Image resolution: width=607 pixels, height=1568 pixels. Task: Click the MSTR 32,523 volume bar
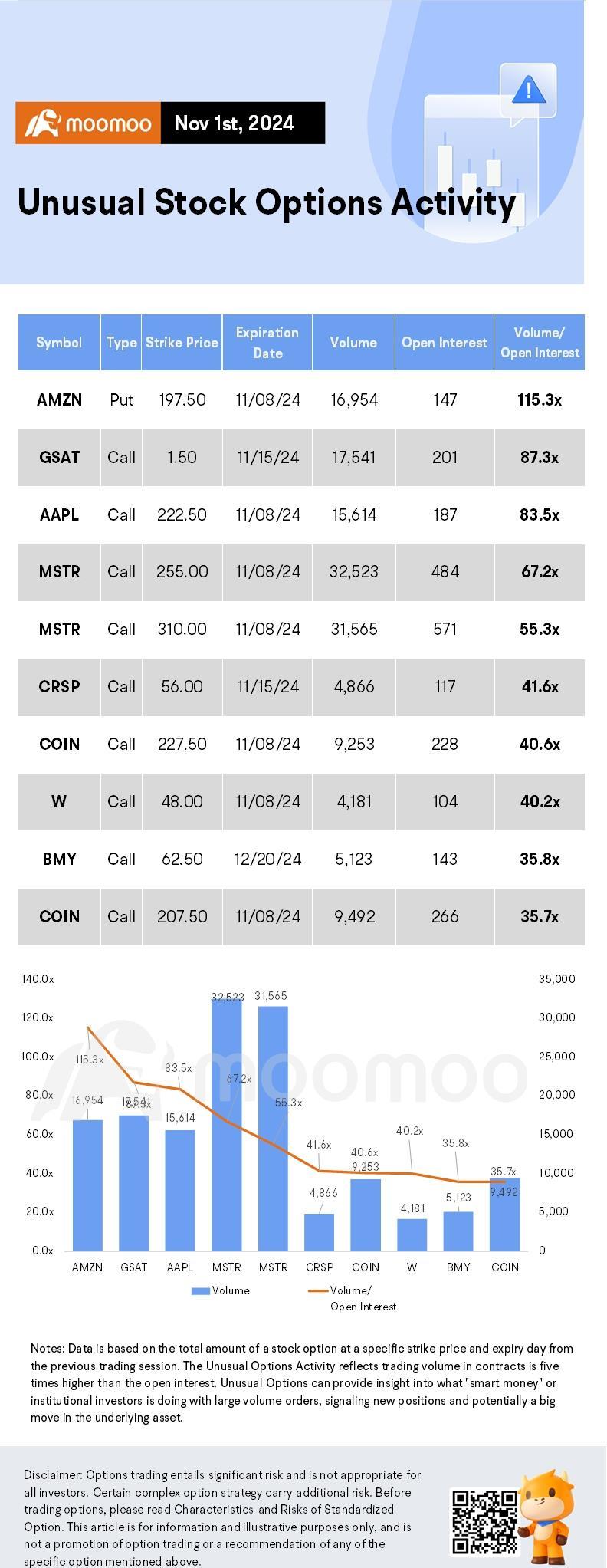tap(227, 1124)
